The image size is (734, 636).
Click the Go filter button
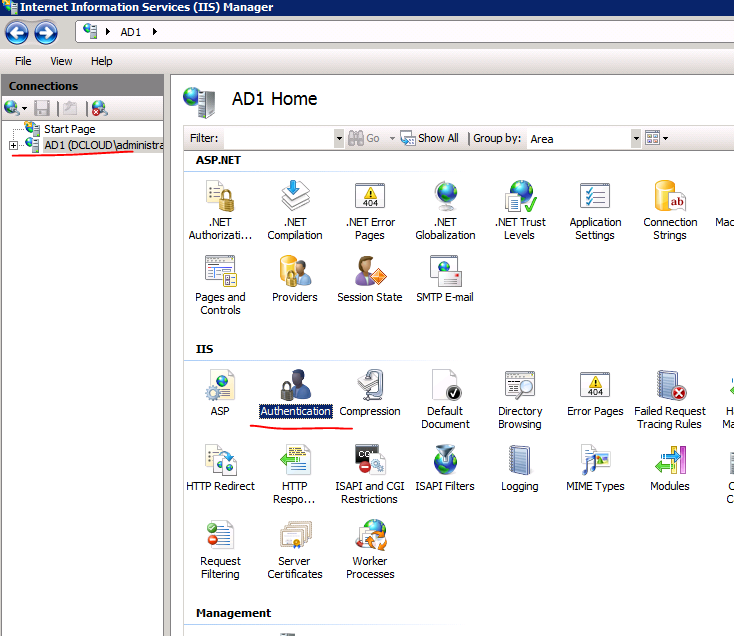click(364, 138)
